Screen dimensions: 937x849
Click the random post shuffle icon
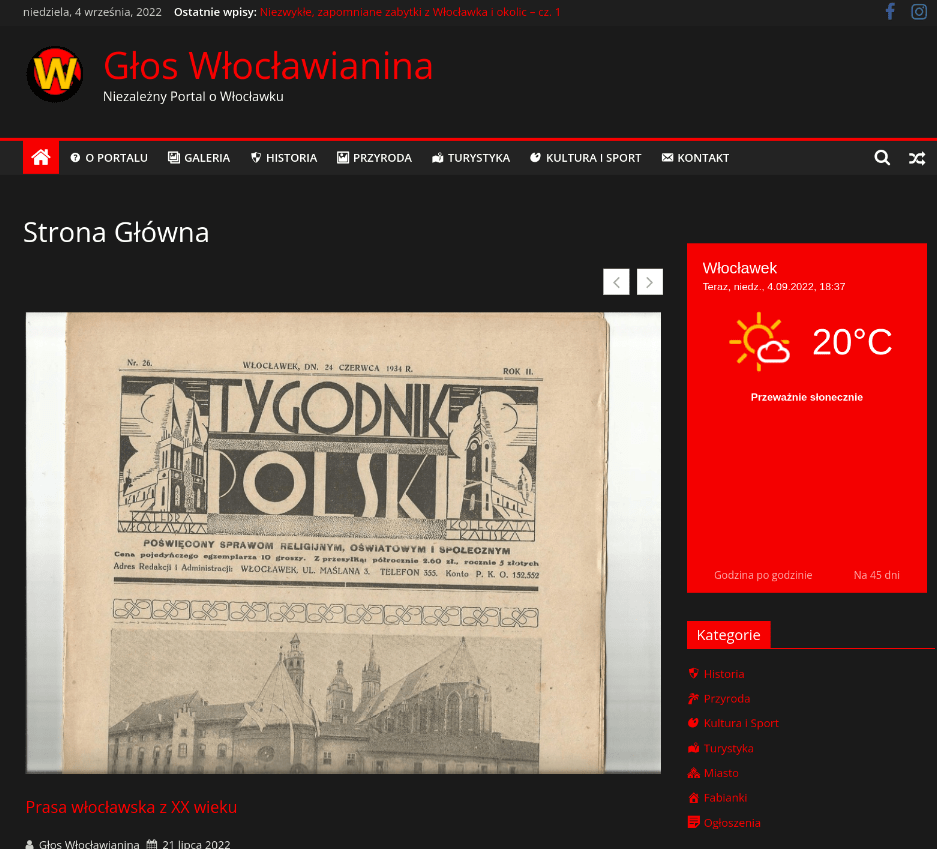click(916, 158)
